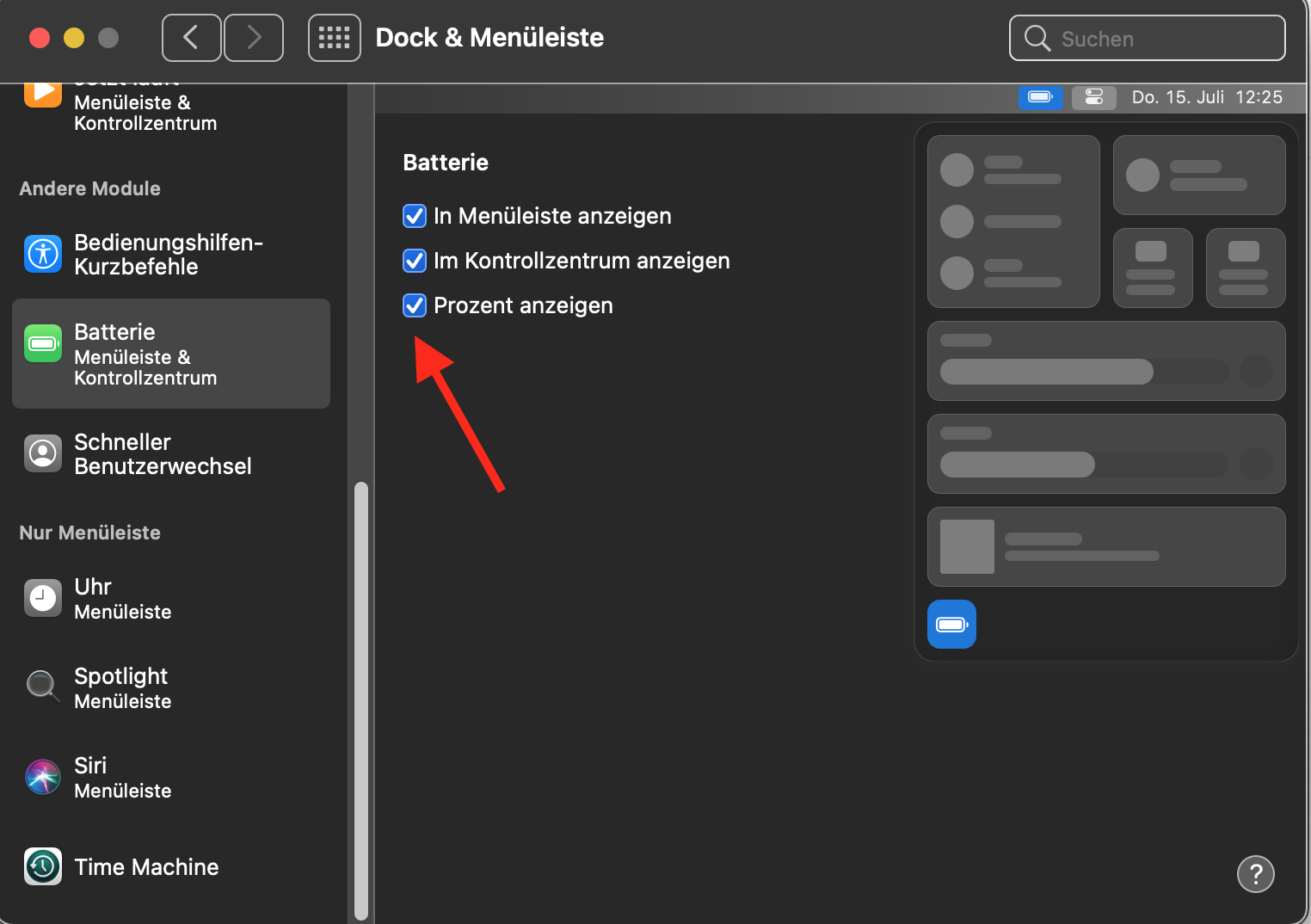This screenshot has width=1311, height=924.
Task: Select the Time Machine icon
Action: click(x=43, y=866)
